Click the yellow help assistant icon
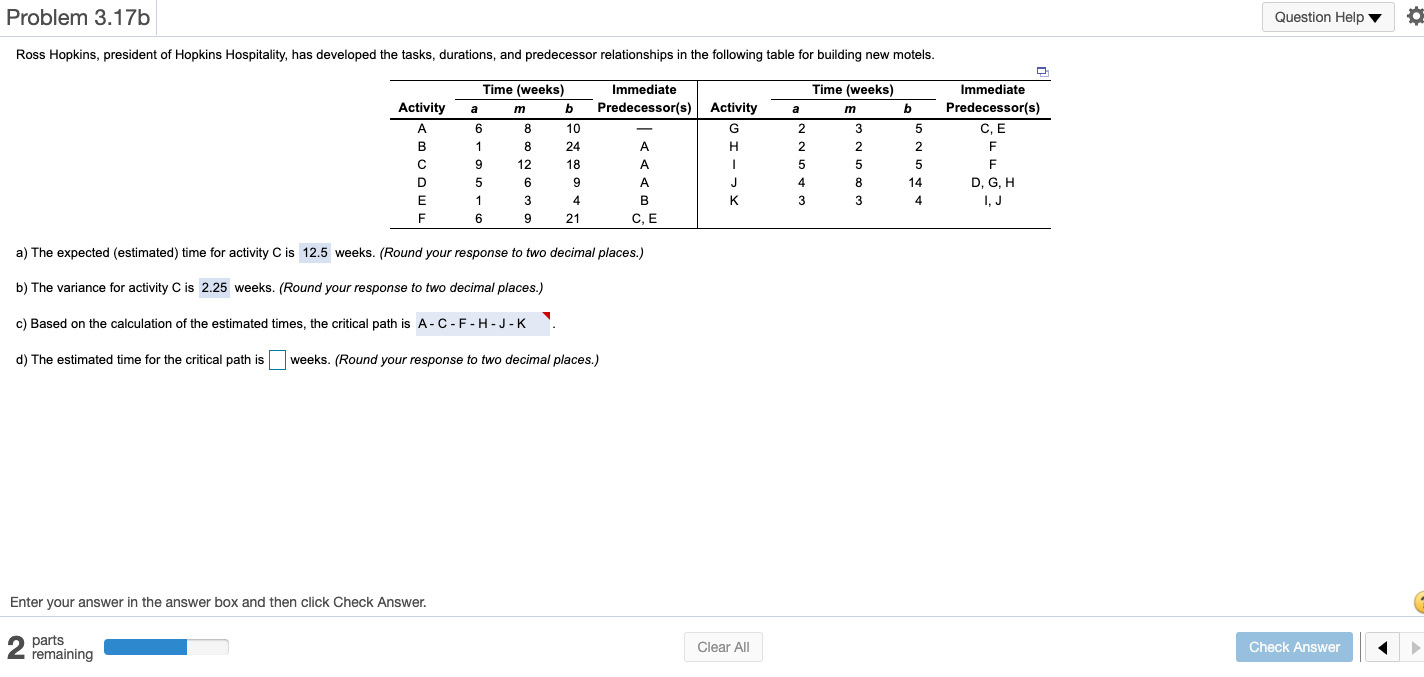Image resolution: width=1424 pixels, height=677 pixels. (x=1418, y=602)
